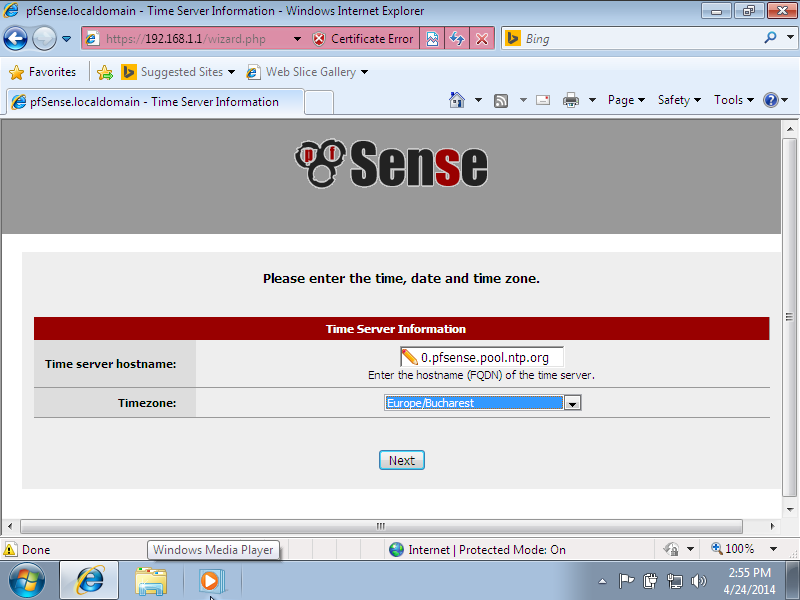Click the Internet Explorer title bar icon
This screenshot has height=600, width=800.
[x=11, y=10]
